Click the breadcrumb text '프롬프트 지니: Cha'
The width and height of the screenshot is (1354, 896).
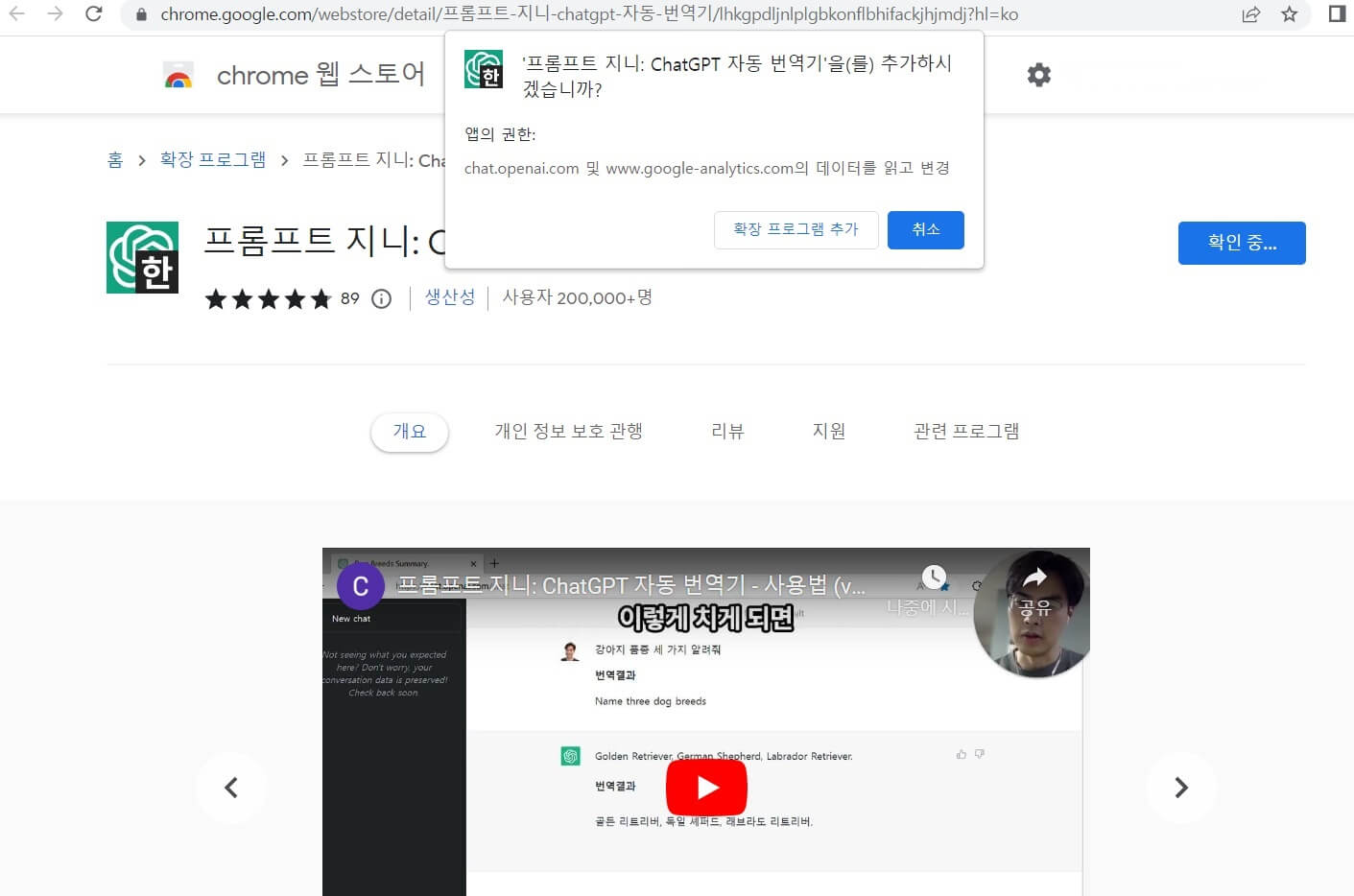(374, 160)
